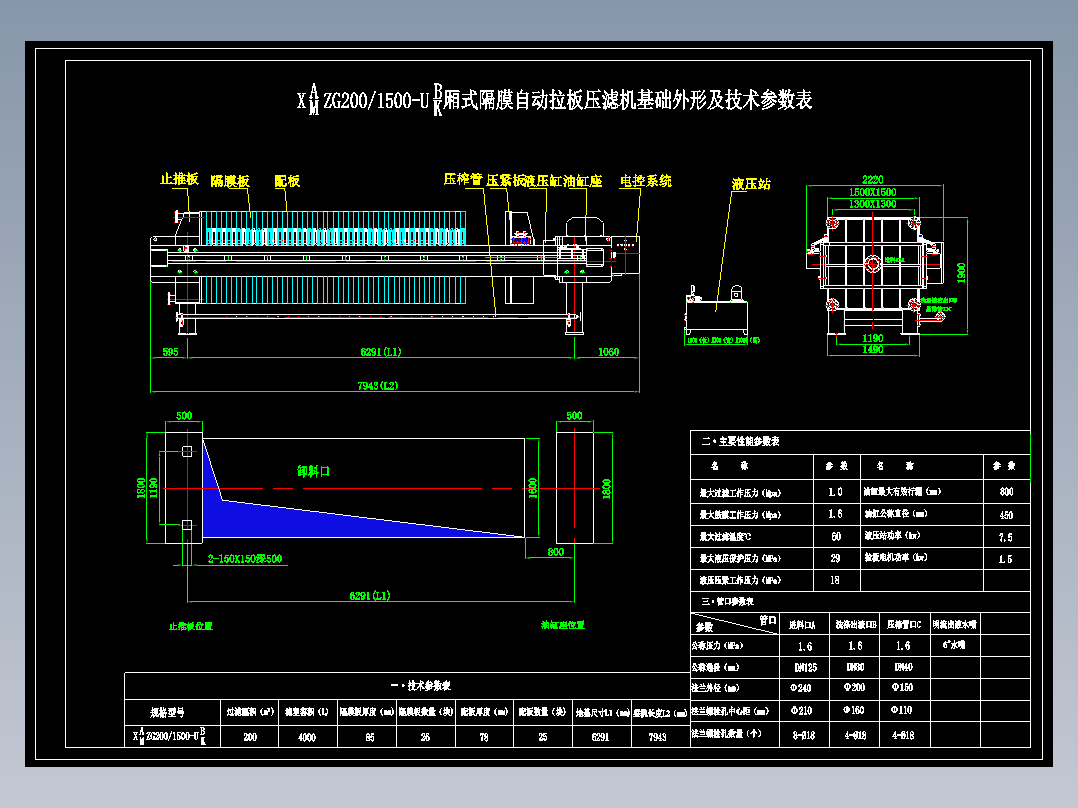
Task: Click the 1.0 pressure value cell
Action: coord(835,492)
